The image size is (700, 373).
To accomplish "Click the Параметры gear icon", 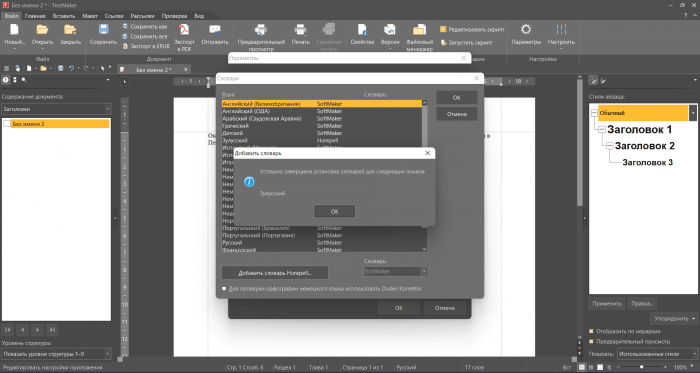I will tap(526, 30).
